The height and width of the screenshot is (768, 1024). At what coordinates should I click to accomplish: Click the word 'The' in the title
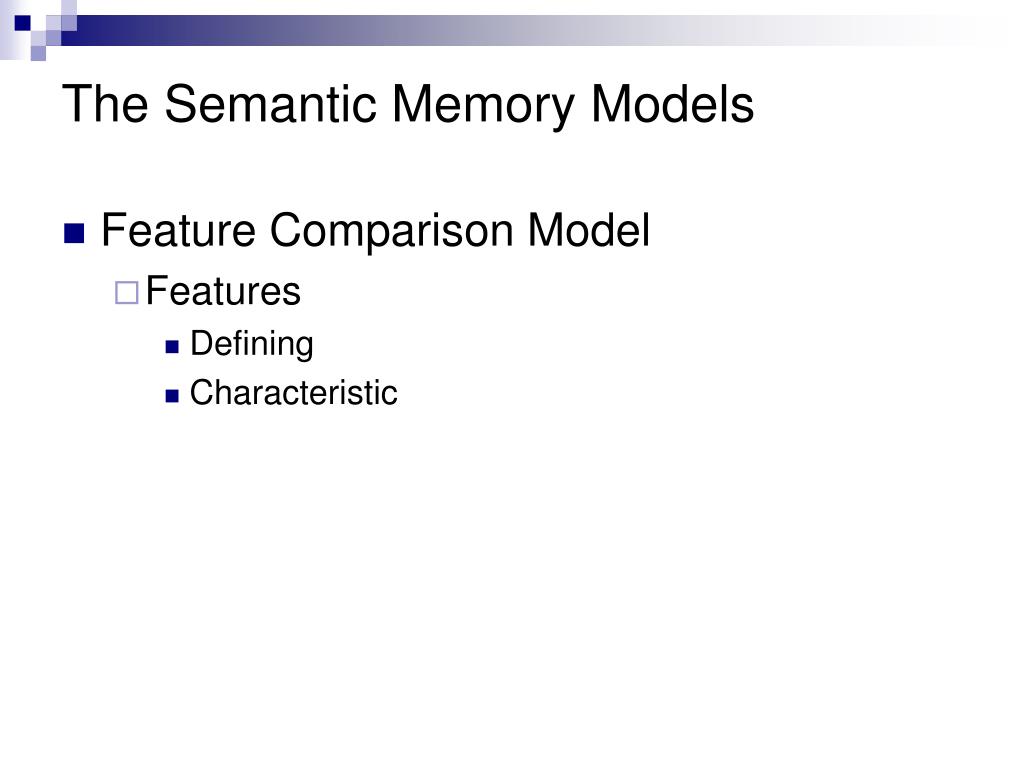[x=106, y=104]
